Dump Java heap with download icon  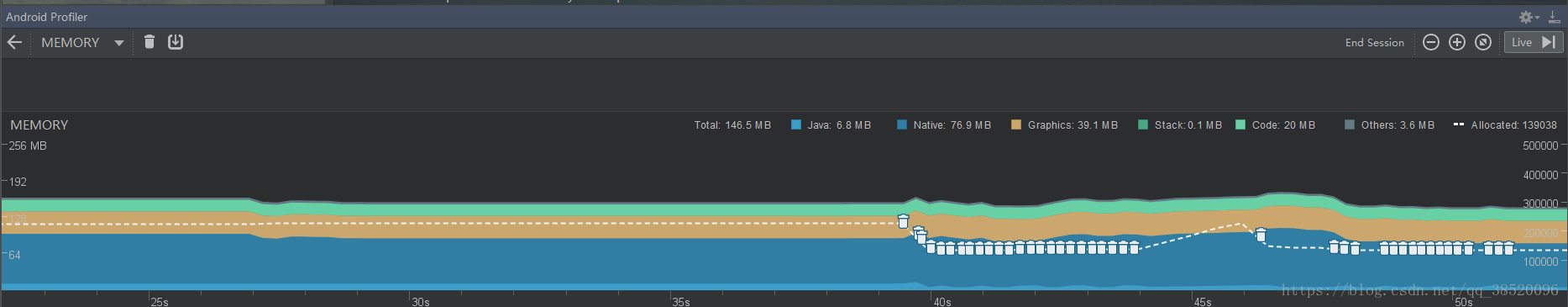click(175, 42)
